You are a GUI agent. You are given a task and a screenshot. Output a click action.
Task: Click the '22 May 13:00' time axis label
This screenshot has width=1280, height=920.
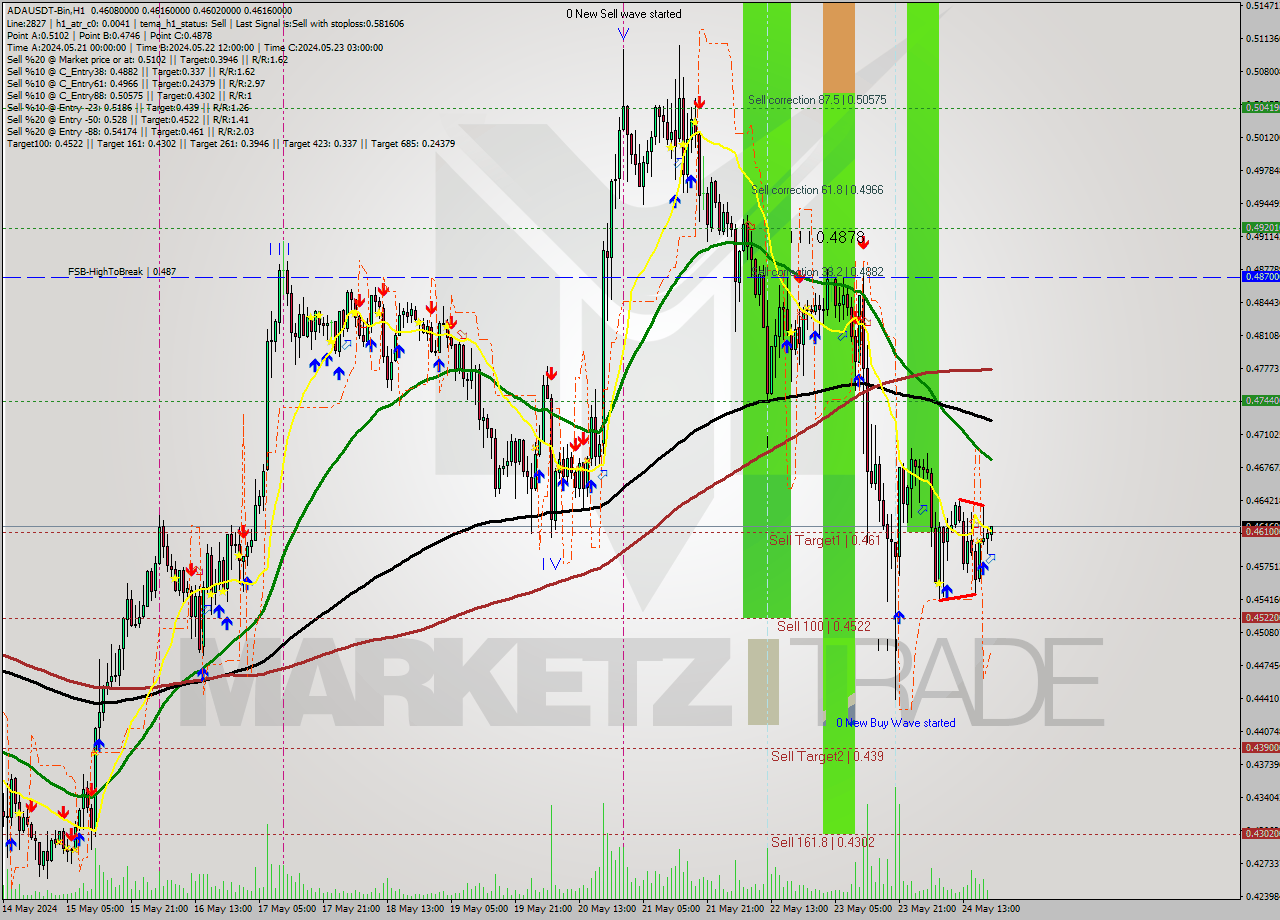click(799, 909)
